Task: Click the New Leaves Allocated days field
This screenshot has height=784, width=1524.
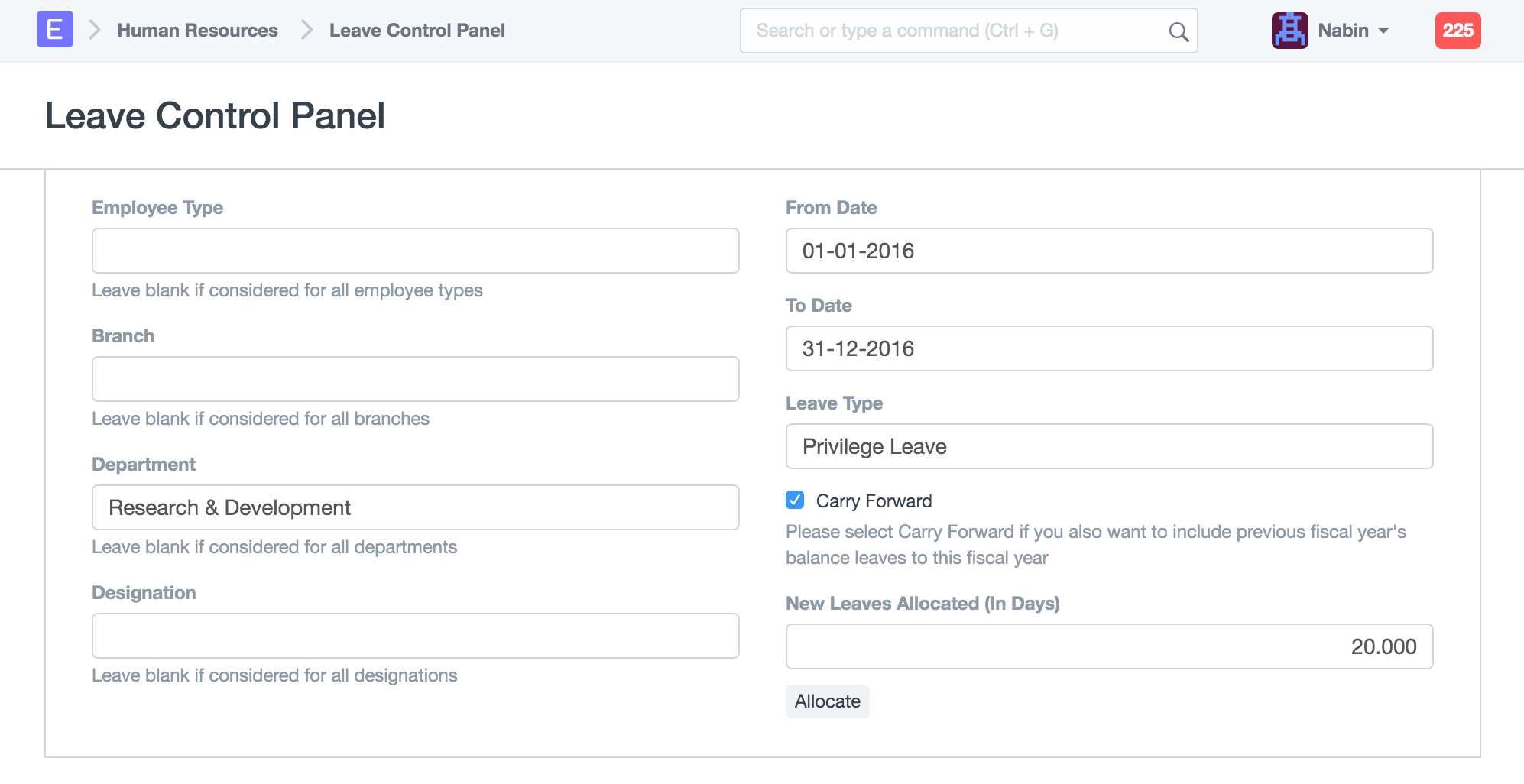Action: tap(1108, 646)
